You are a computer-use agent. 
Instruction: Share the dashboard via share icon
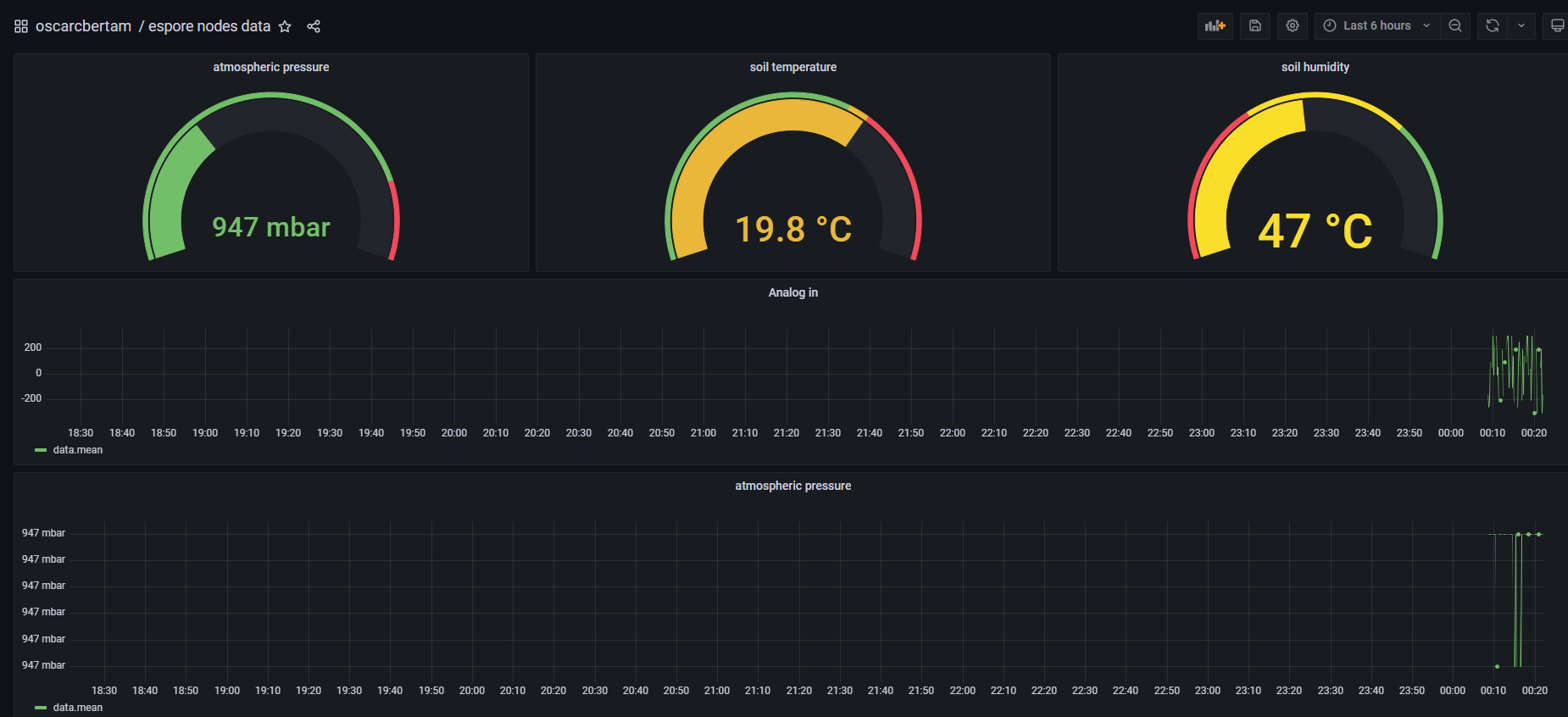(314, 26)
